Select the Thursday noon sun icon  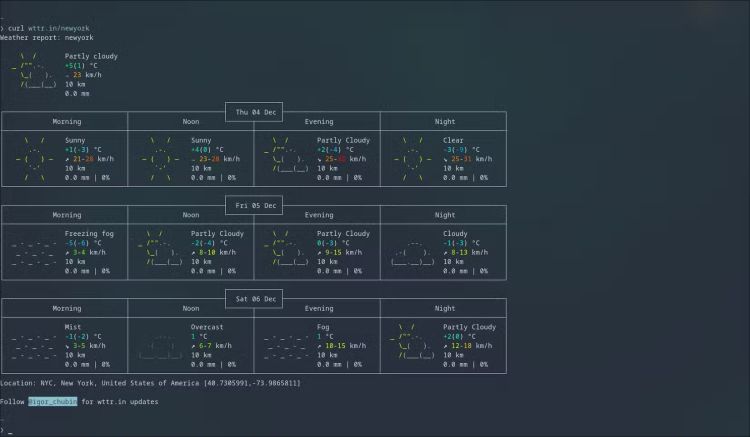point(160,159)
